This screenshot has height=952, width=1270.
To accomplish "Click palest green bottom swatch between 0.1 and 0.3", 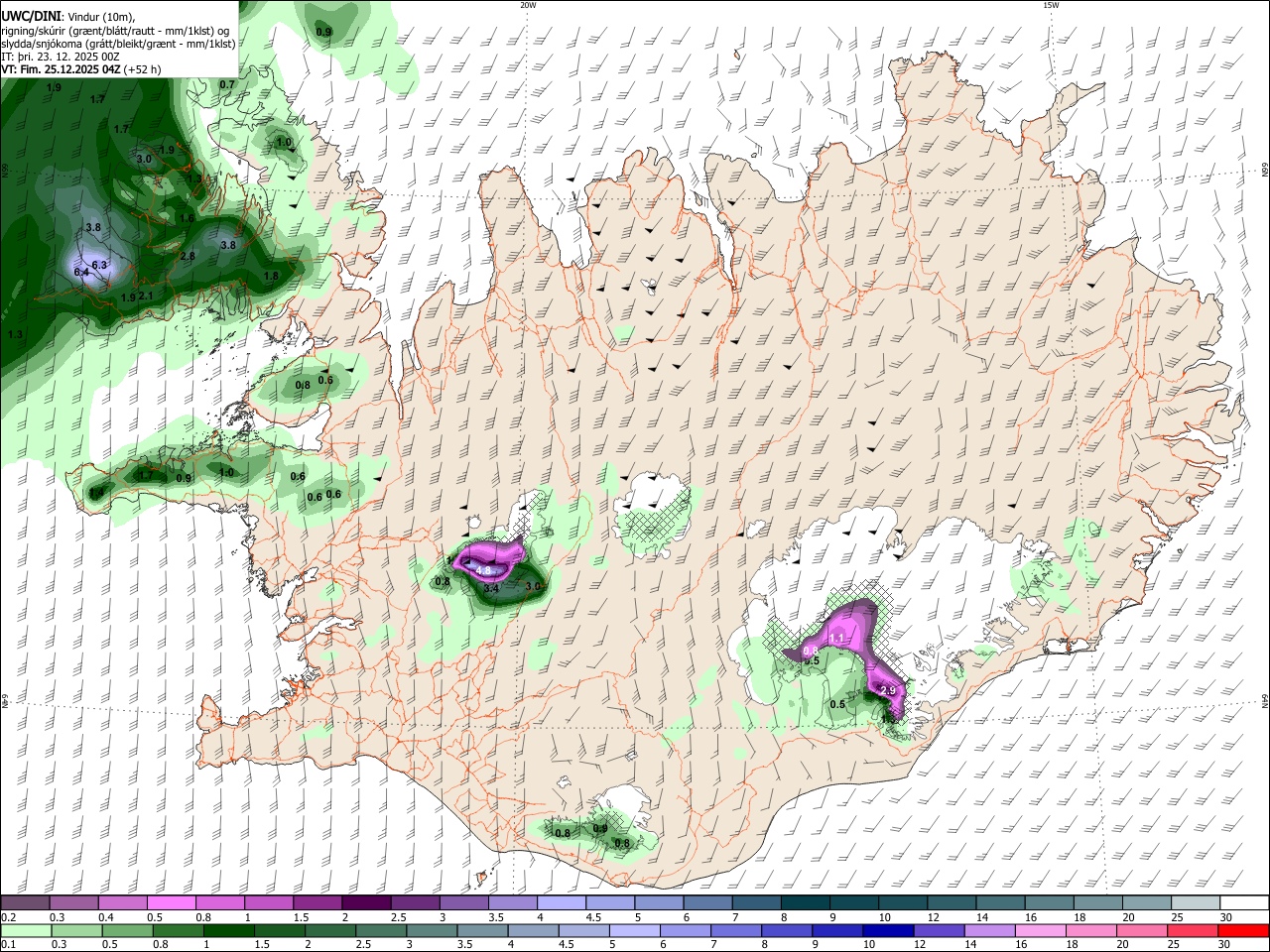I will [26, 930].
